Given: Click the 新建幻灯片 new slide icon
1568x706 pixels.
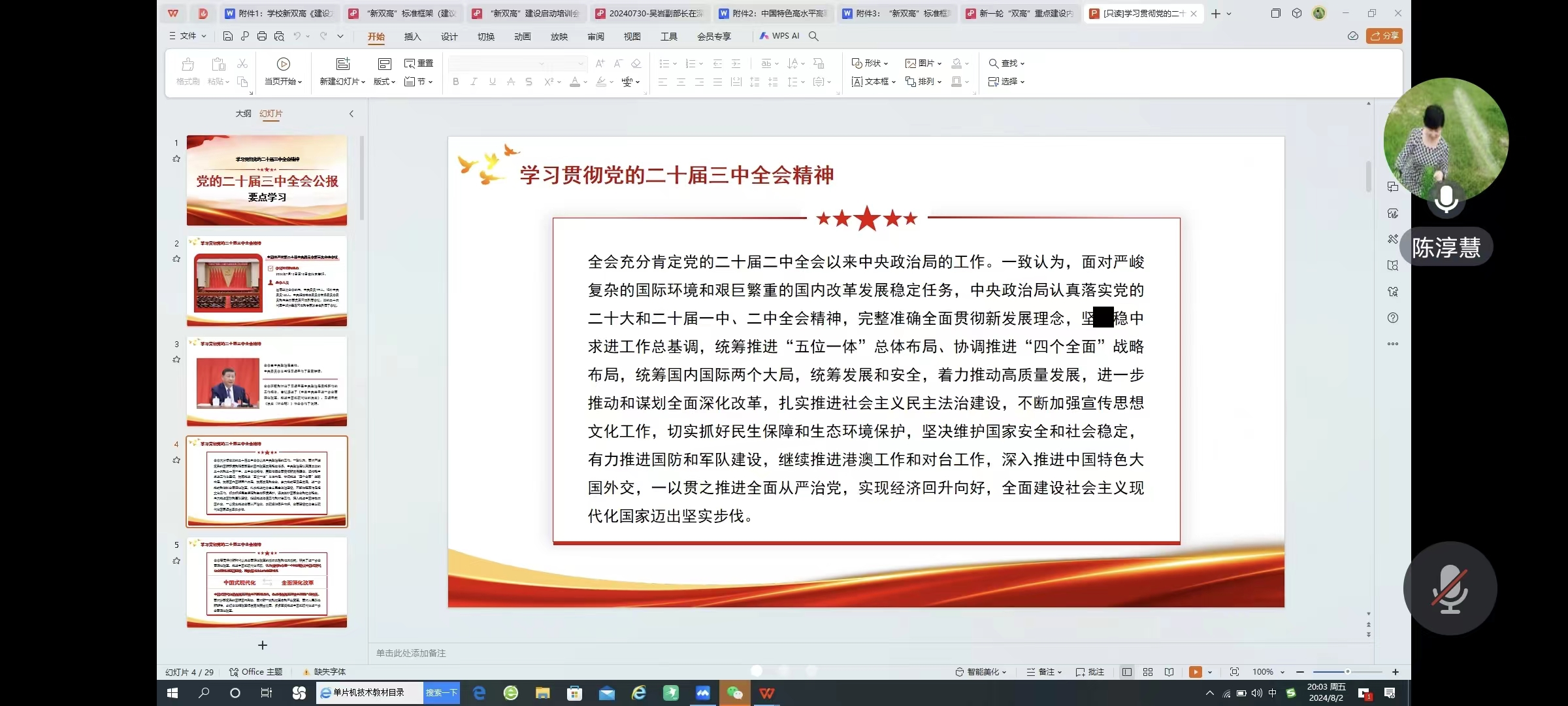Looking at the screenshot, I should (x=342, y=64).
